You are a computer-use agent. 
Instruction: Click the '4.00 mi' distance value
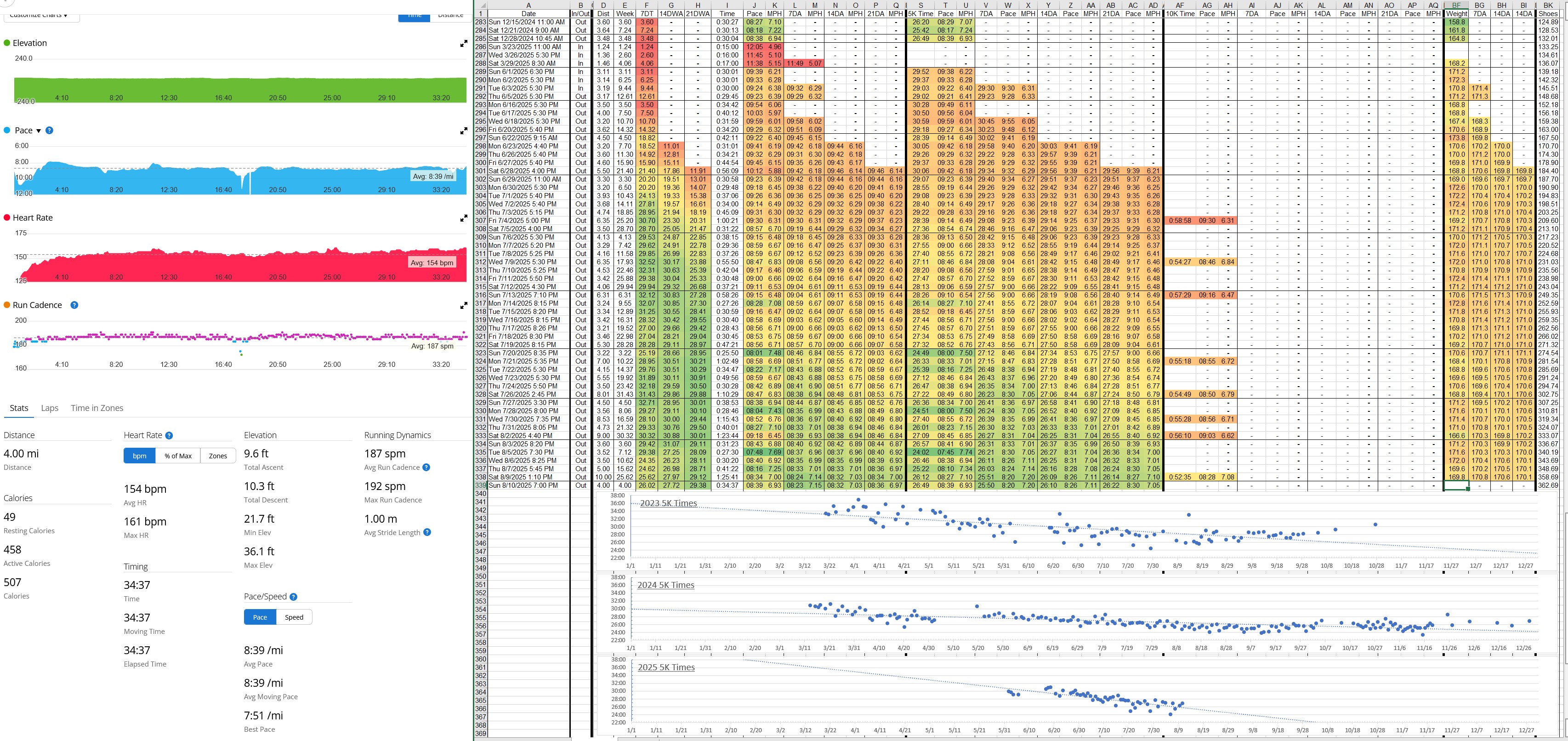tap(21, 454)
